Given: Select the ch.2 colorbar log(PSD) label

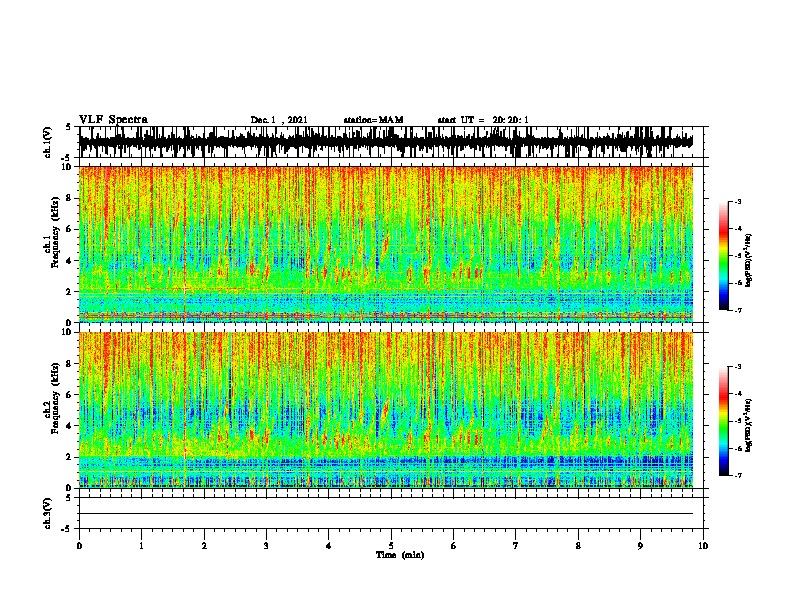Looking at the screenshot, I should point(748,425).
